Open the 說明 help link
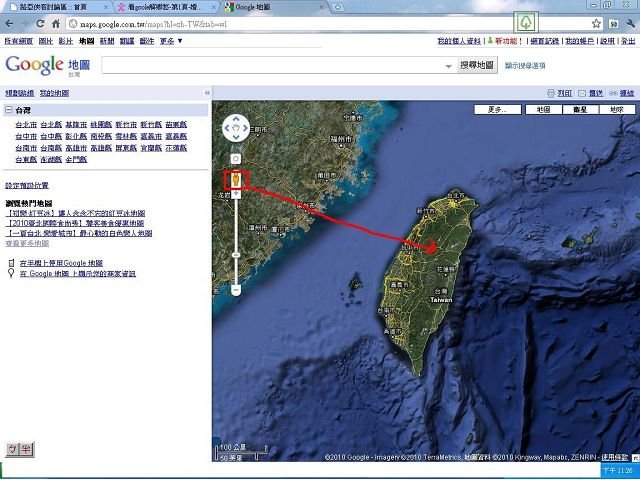Image resolution: width=640 pixels, height=480 pixels. [607, 41]
